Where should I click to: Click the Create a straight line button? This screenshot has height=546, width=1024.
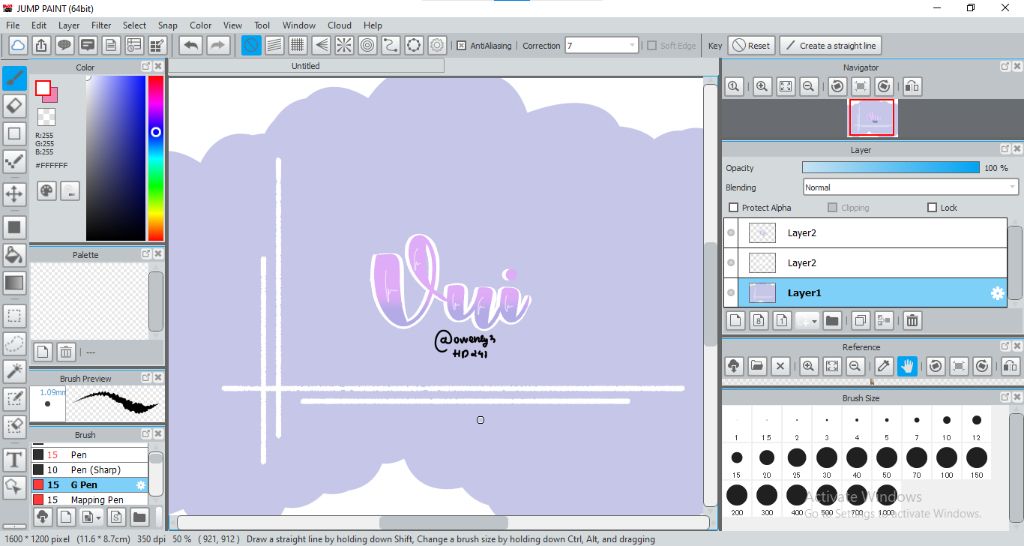click(x=830, y=46)
